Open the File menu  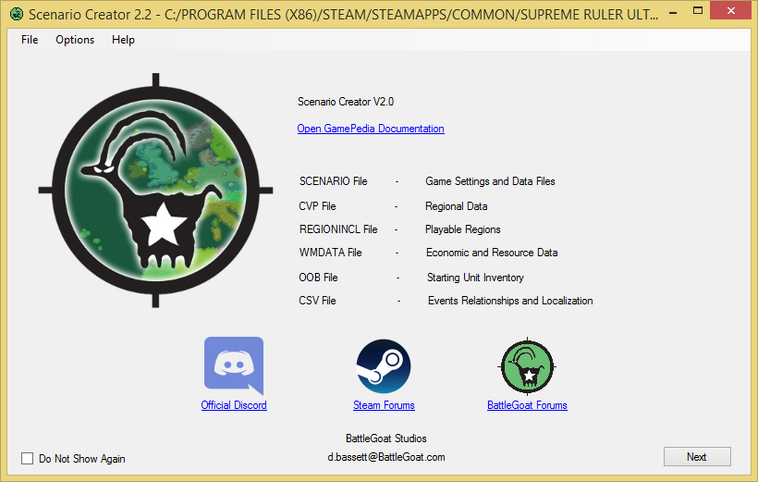click(x=29, y=40)
